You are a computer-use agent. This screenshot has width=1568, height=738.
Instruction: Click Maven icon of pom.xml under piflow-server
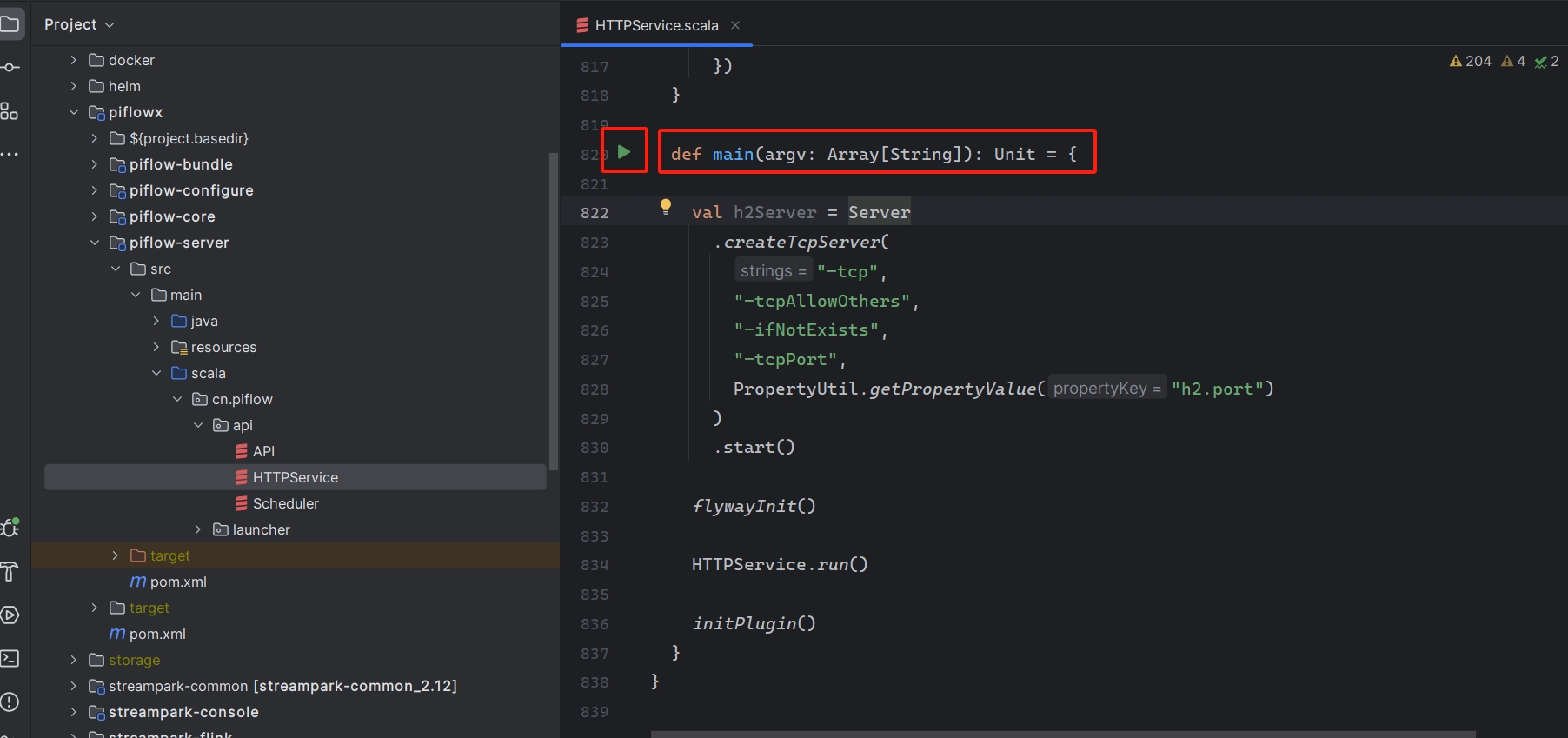138,582
